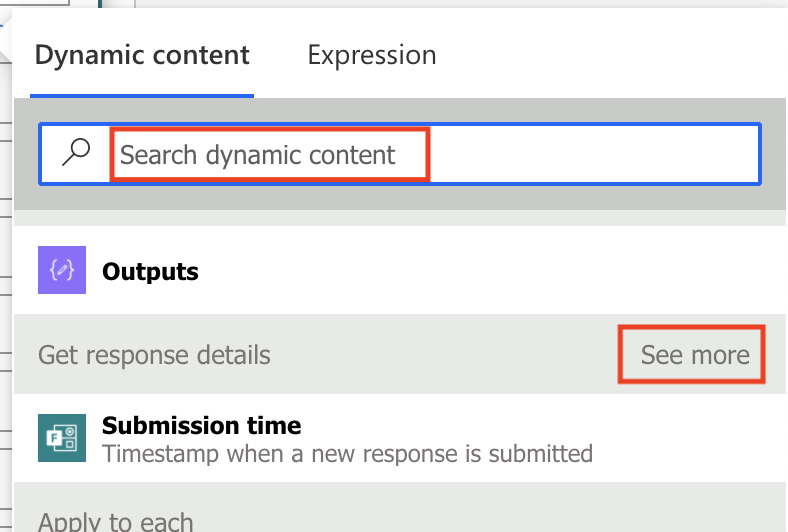Click the empty space inside the search box
Screen dimensions: 788x532
click(593, 154)
